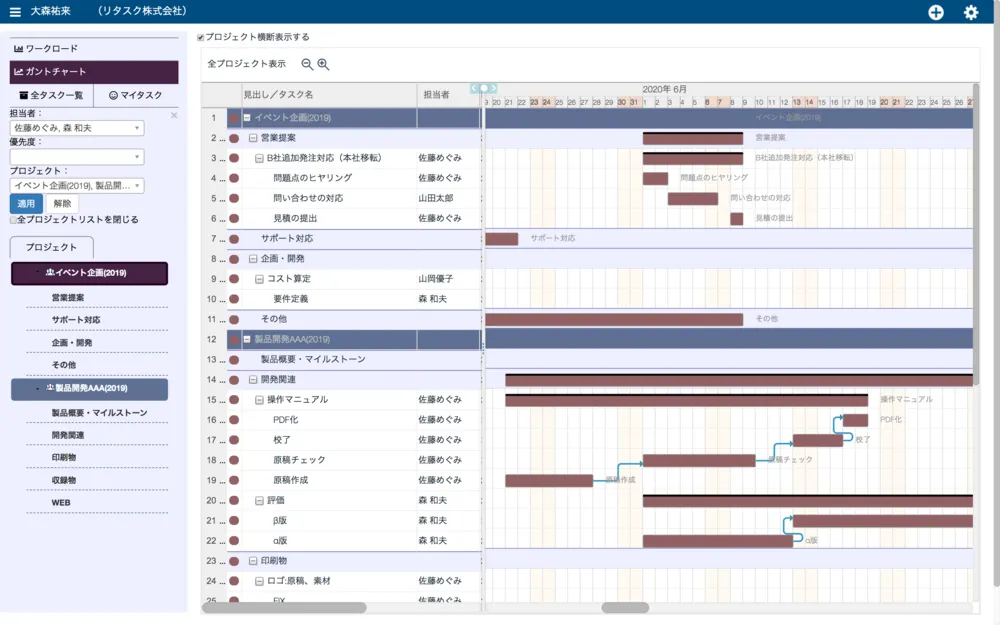Click the zoom in magnifier icon
1000x625 pixels.
point(323,64)
